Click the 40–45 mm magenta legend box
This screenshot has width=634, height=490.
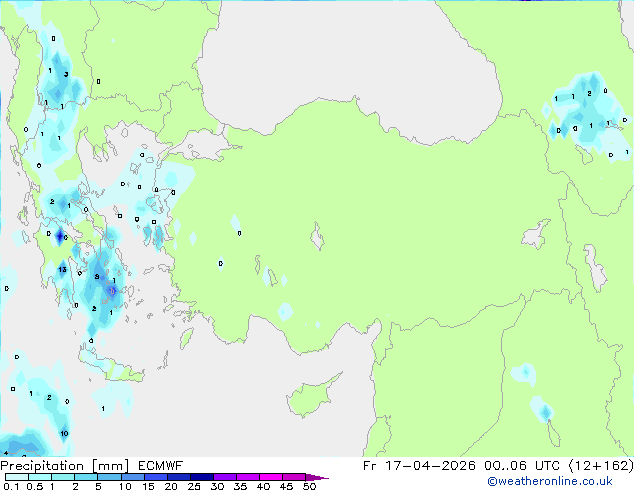pos(271,477)
